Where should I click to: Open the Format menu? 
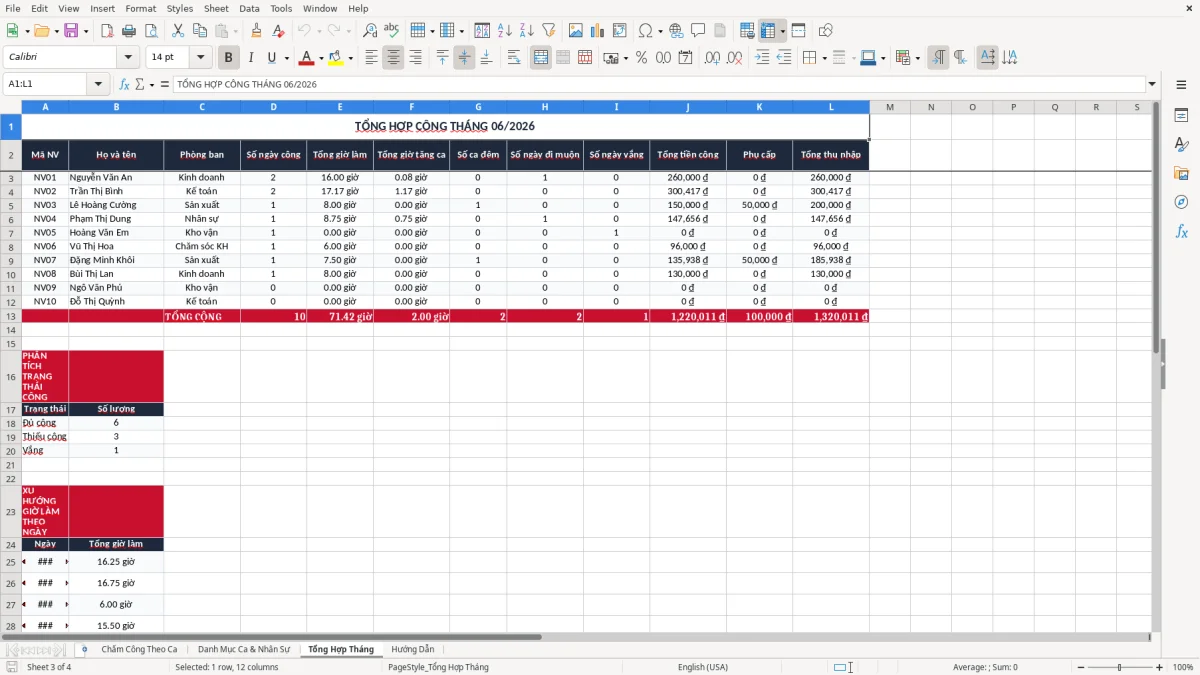pos(140,8)
